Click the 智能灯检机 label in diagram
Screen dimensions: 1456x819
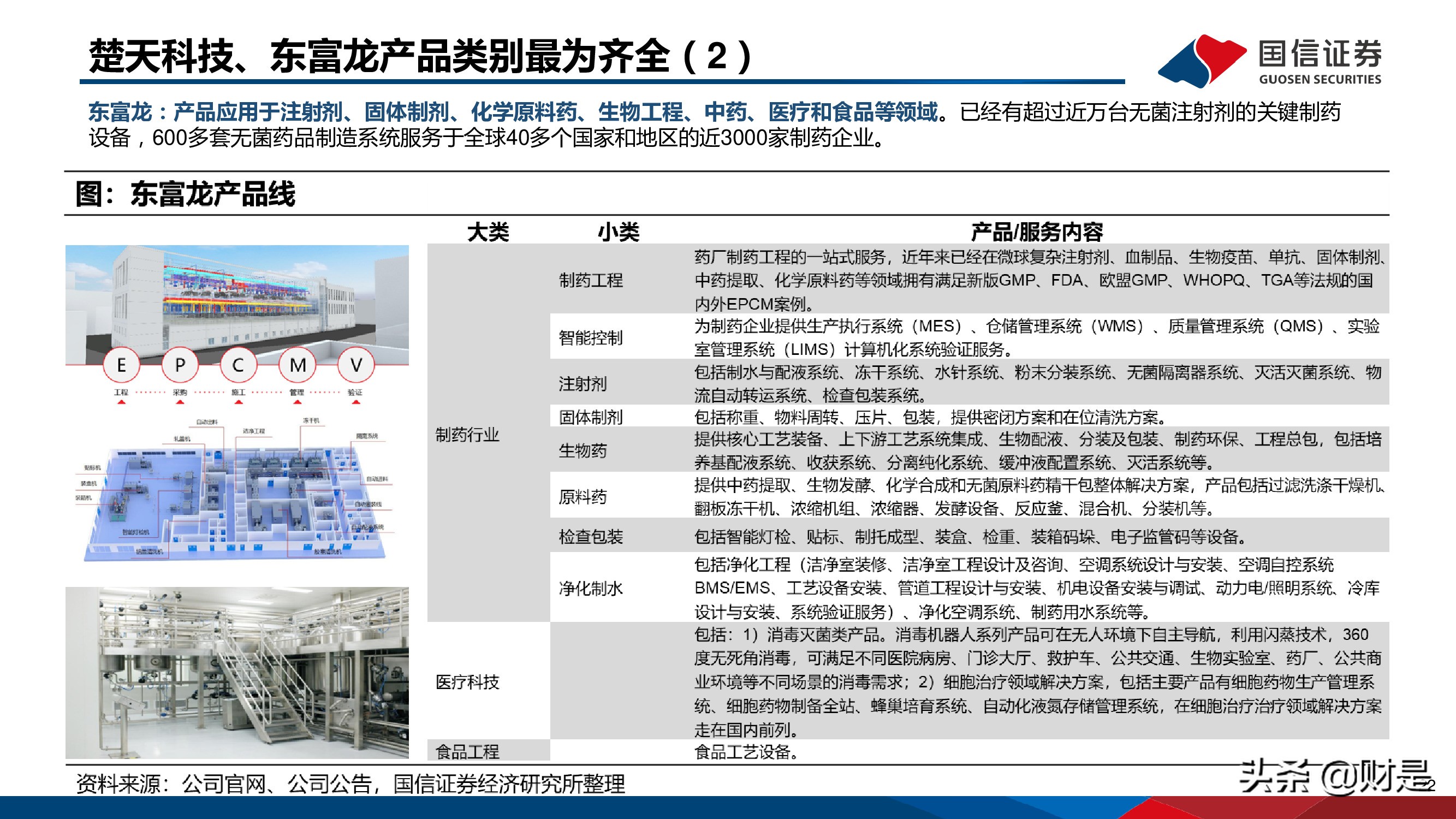point(136,532)
